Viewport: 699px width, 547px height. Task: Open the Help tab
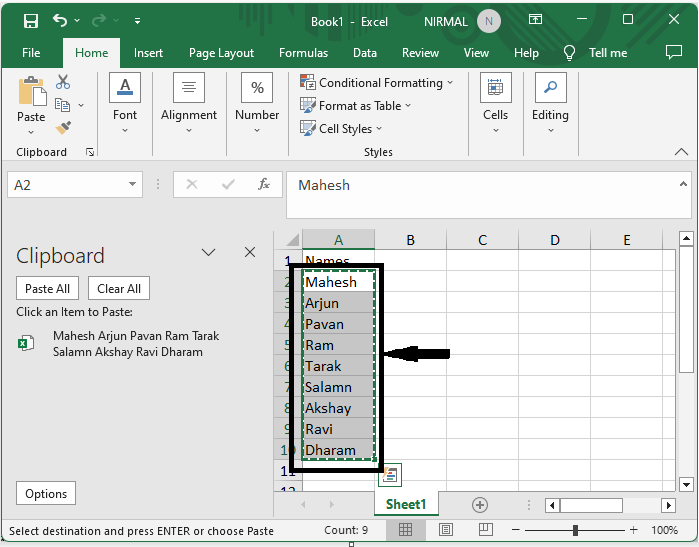point(526,53)
